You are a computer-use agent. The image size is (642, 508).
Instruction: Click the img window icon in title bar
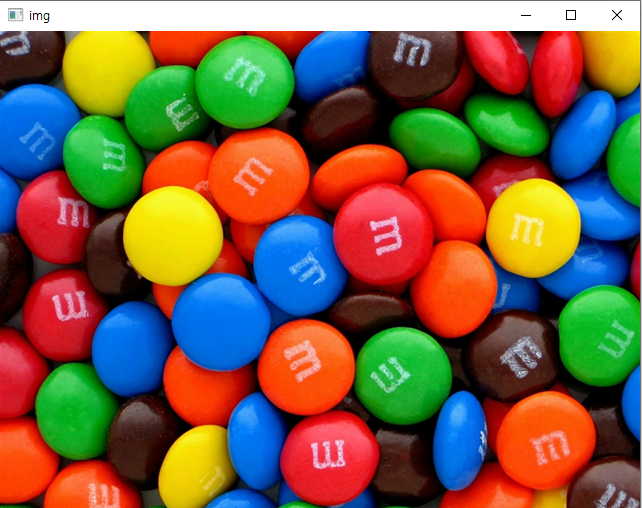tap(16, 15)
